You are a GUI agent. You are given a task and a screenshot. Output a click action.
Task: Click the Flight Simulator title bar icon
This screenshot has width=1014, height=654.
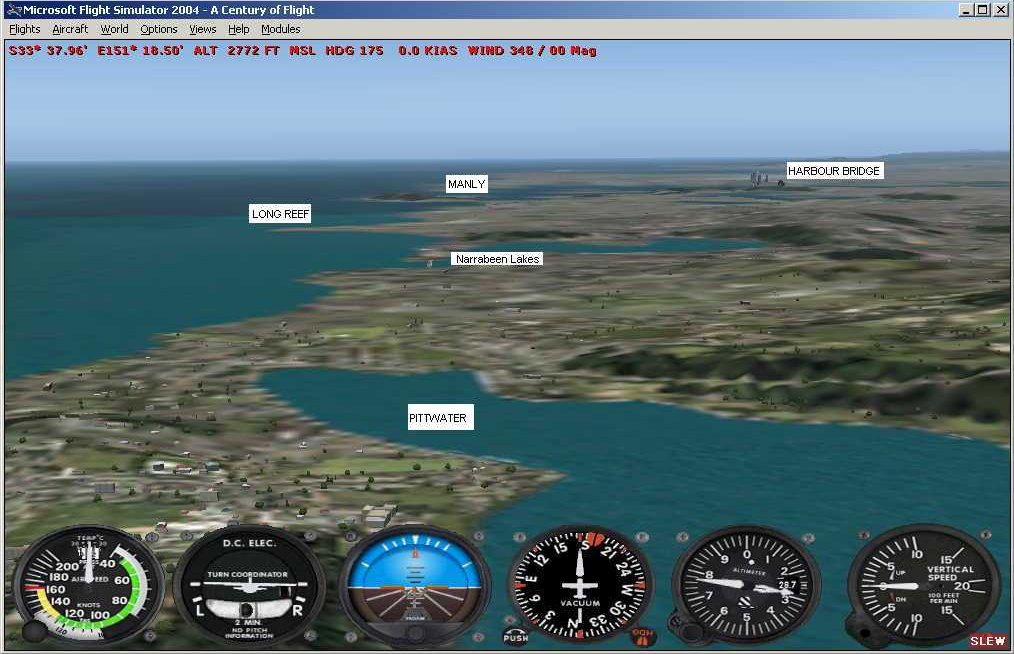point(12,10)
